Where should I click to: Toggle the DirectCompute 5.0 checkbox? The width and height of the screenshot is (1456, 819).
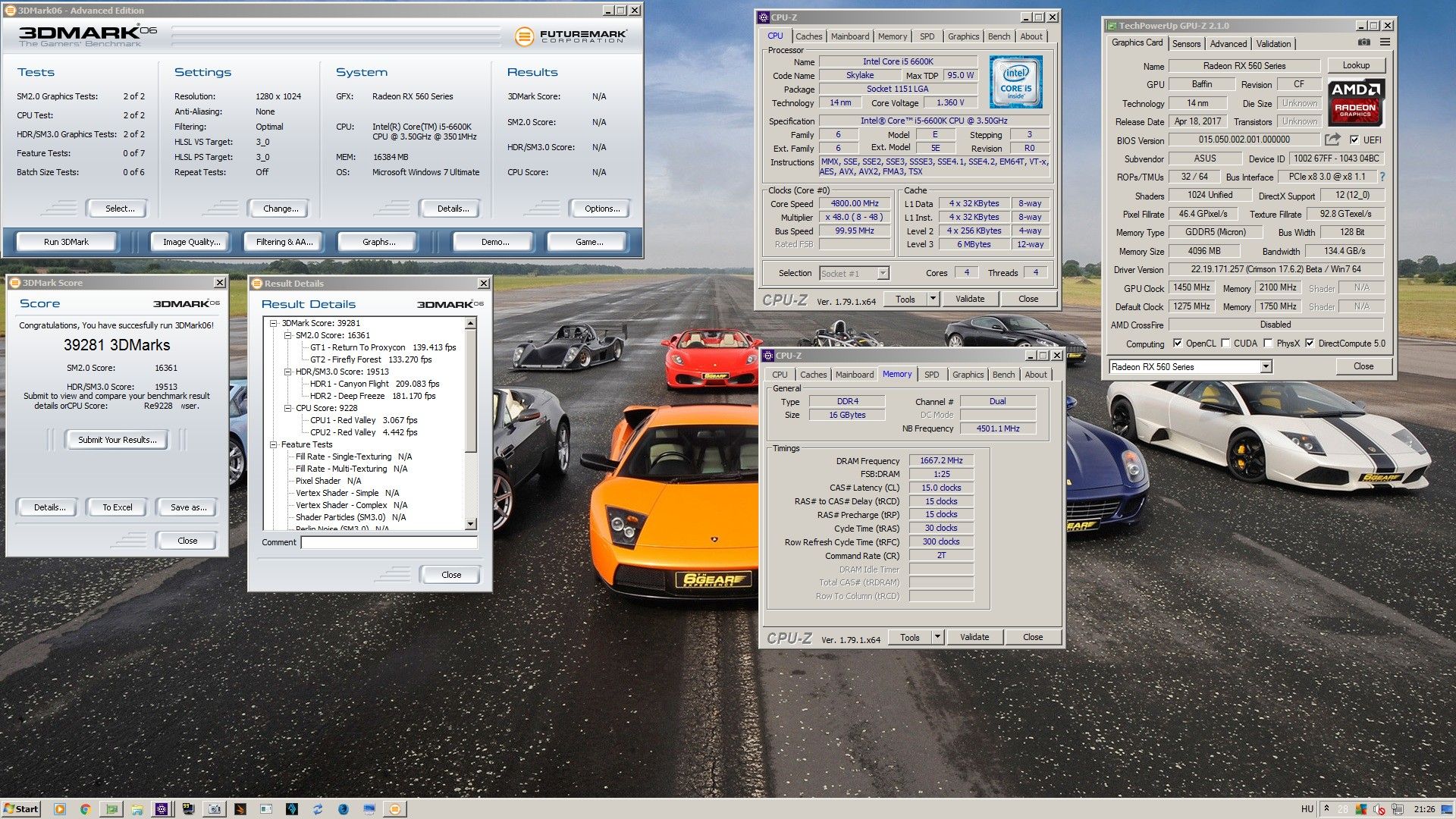tap(1310, 344)
